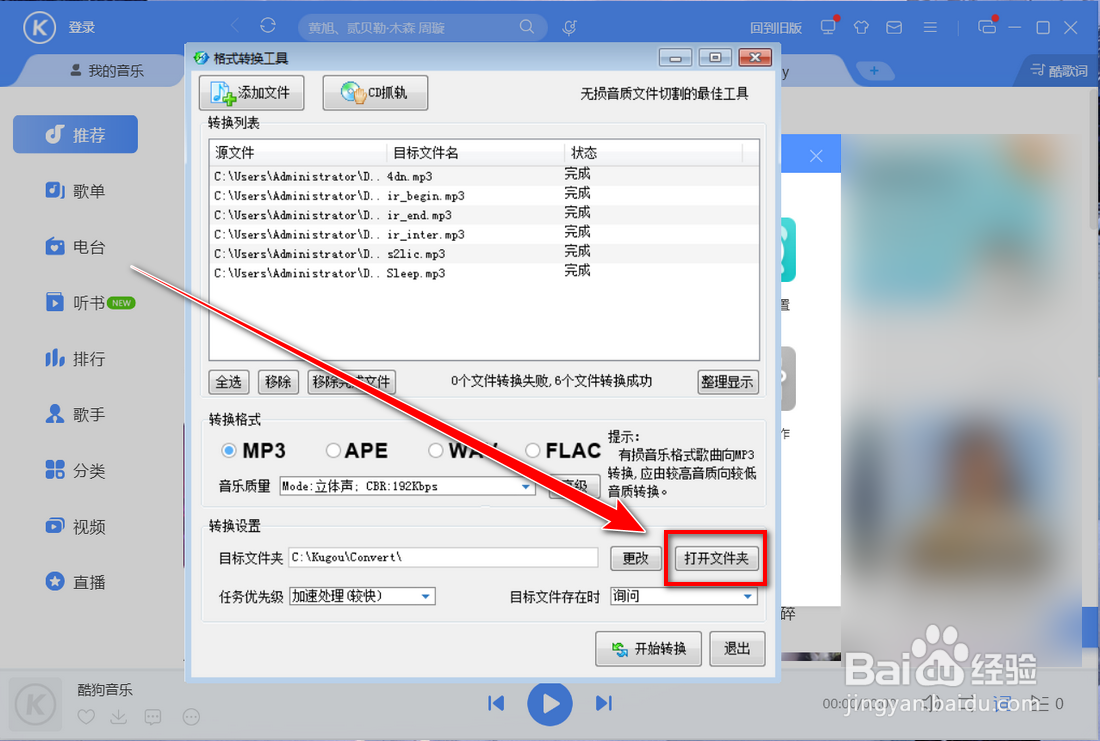
Task: Click the search magnifier icon
Action: 527,27
